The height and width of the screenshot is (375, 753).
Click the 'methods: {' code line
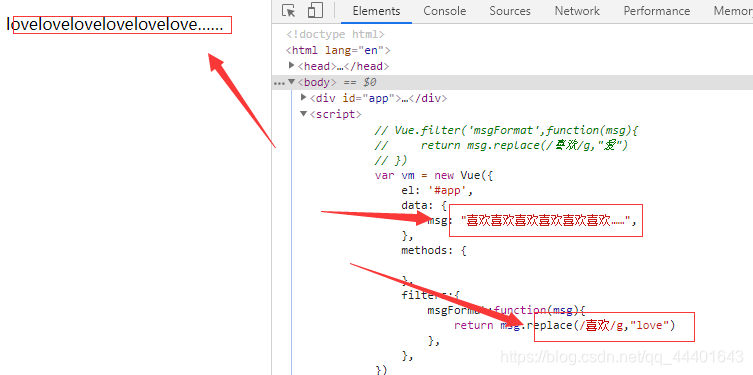[x=434, y=250]
